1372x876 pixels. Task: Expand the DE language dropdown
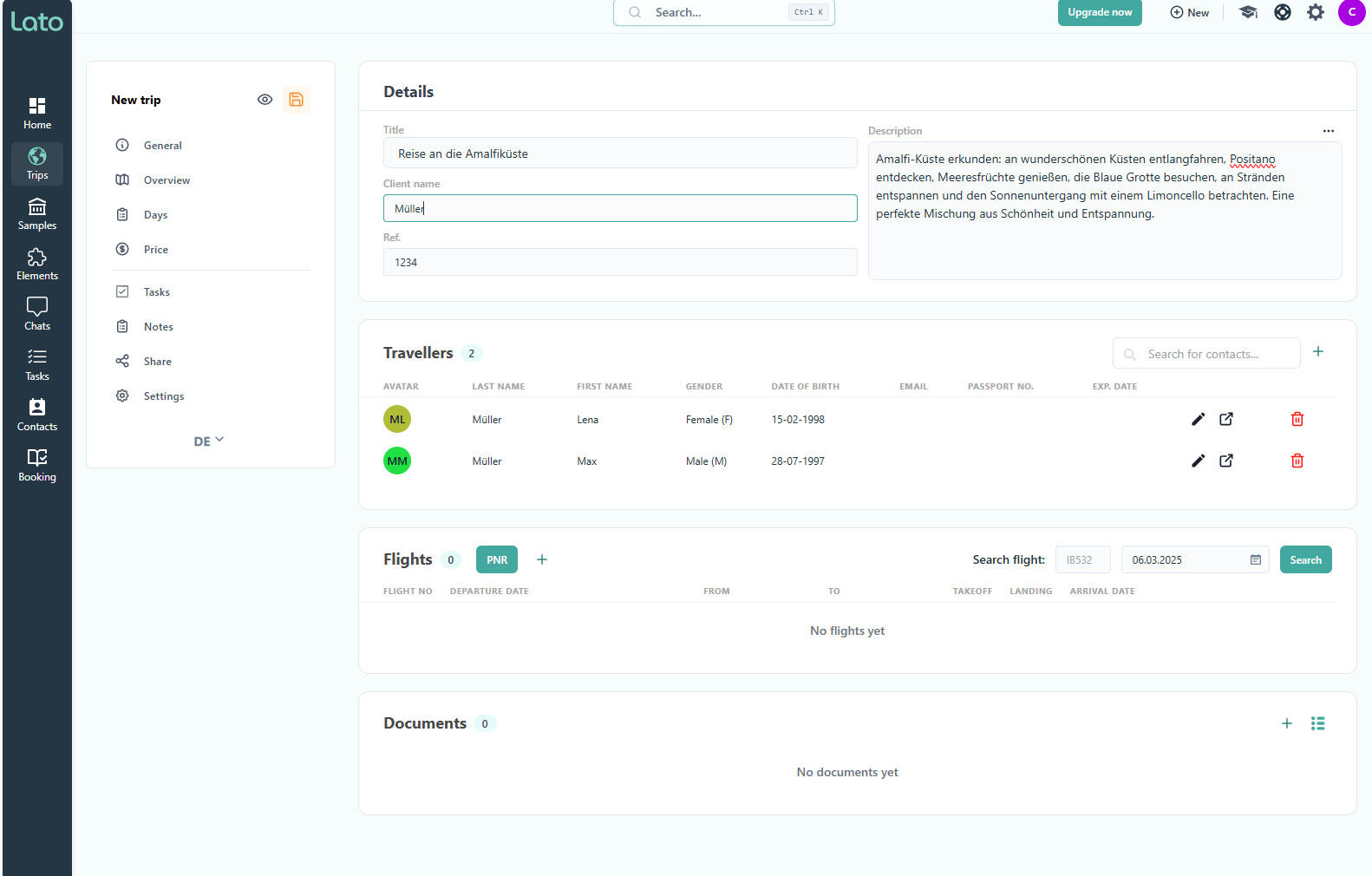point(209,441)
